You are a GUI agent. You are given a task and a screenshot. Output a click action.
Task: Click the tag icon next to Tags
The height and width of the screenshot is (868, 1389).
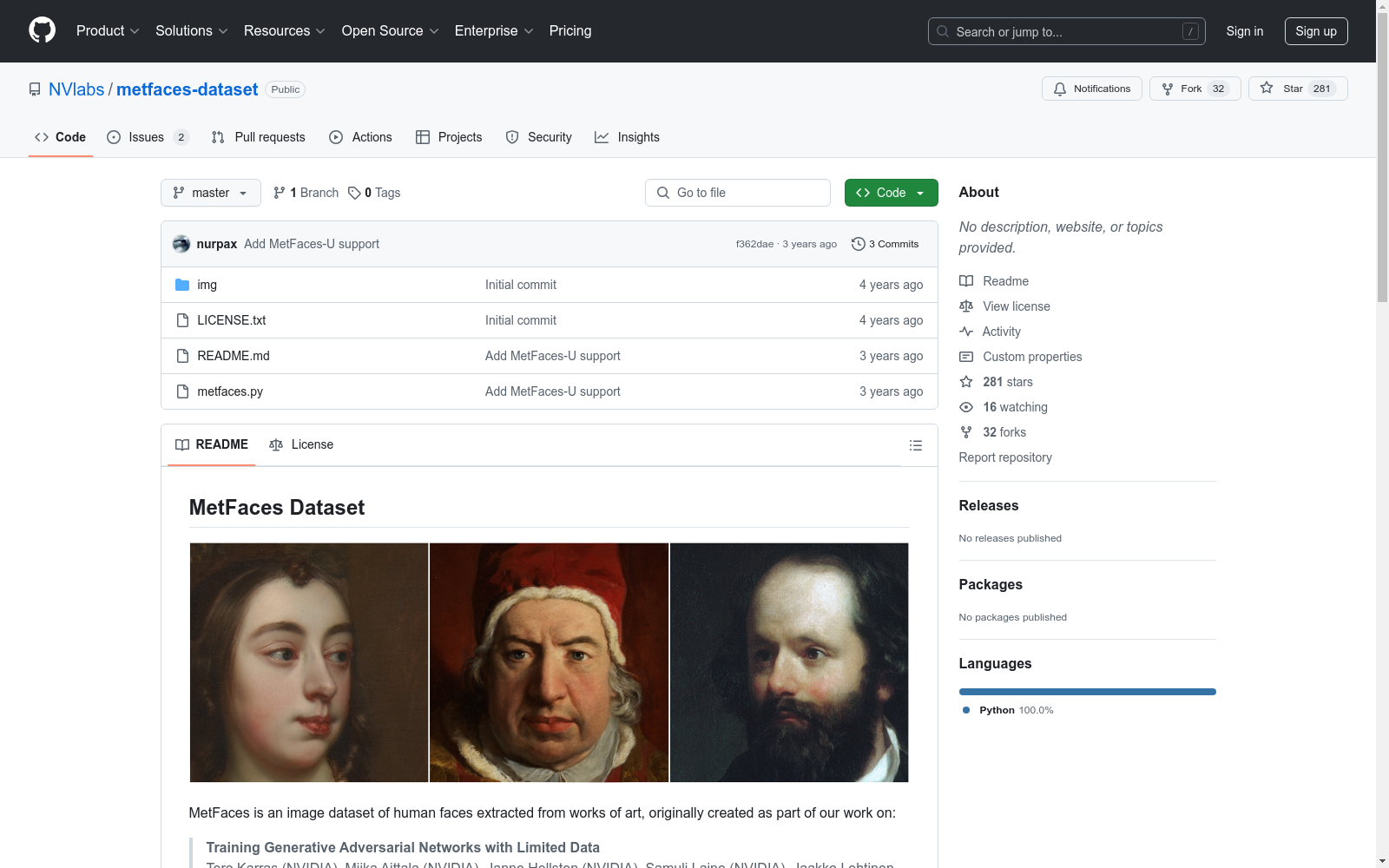click(x=354, y=193)
